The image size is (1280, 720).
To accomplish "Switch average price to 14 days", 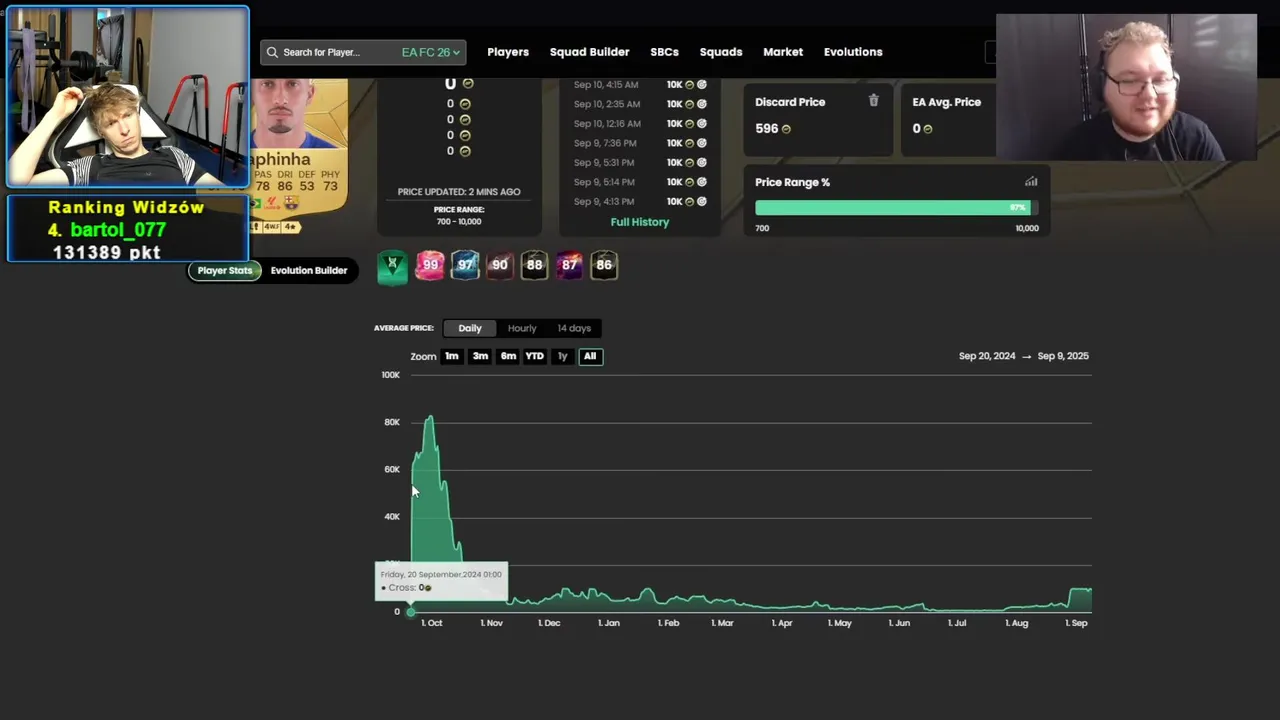I will 574,328.
